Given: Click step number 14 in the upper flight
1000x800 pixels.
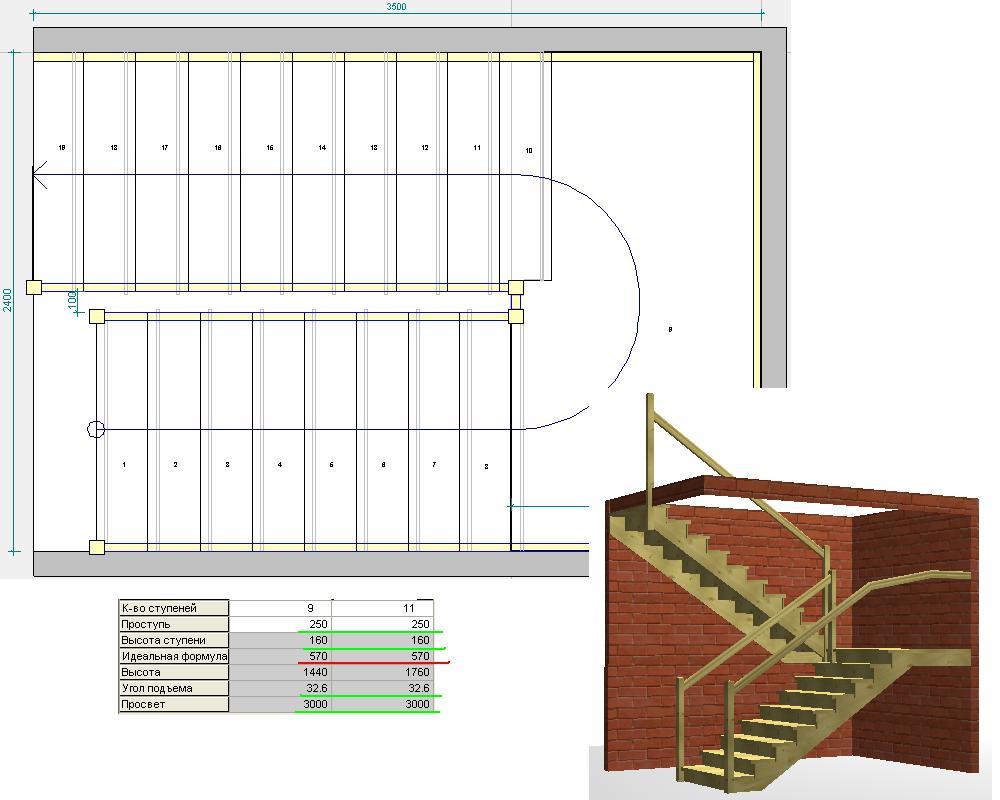Looking at the screenshot, I should click(x=322, y=147).
